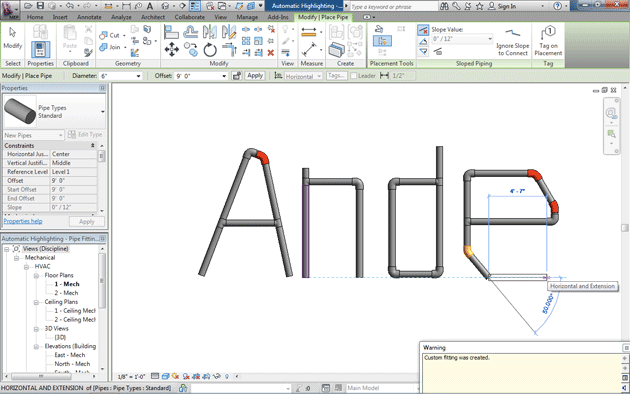Open the Insert ribbon tab
Screen dimensions: 630x394
tap(60, 17)
